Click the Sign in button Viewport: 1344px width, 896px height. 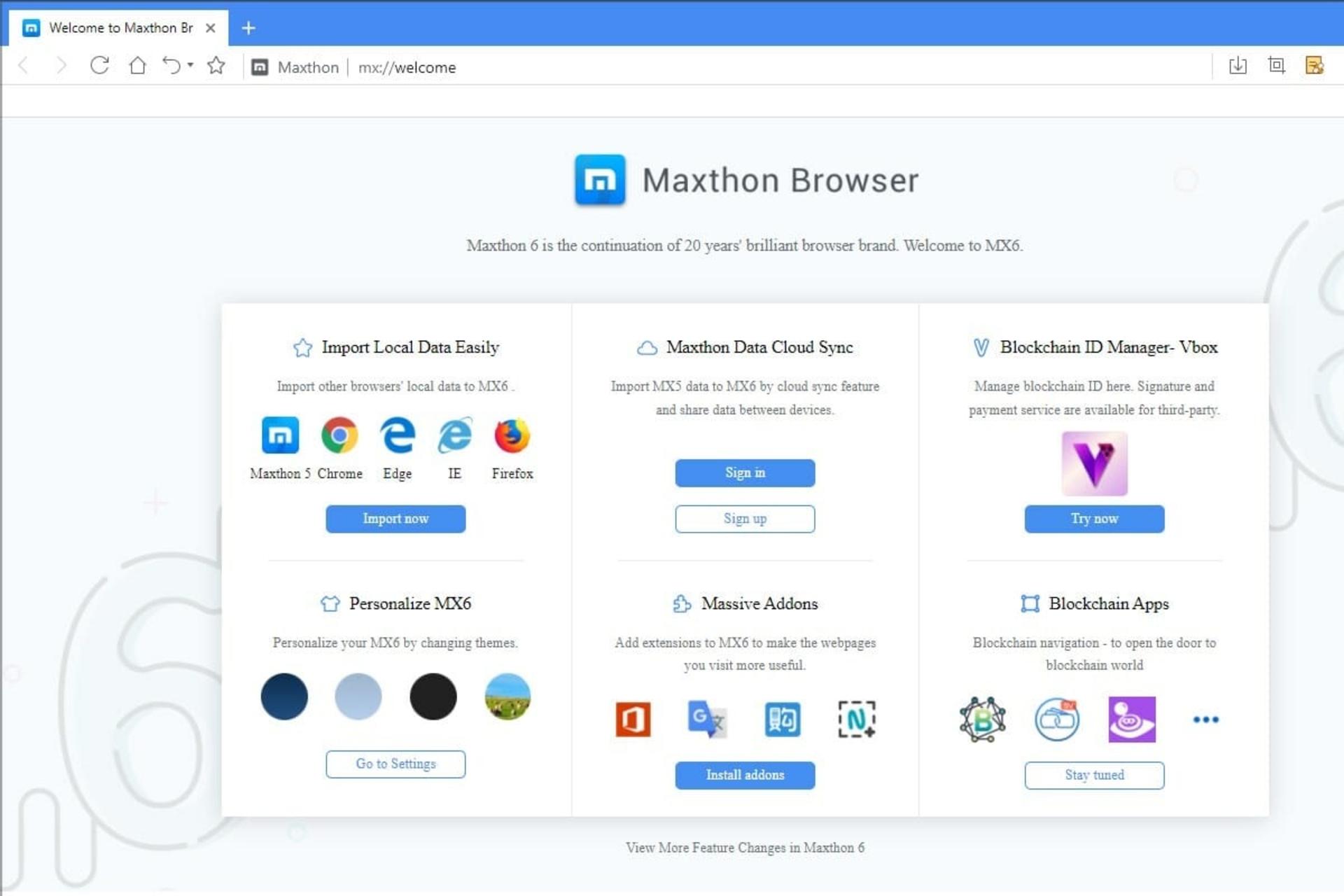pyautogui.click(x=745, y=472)
